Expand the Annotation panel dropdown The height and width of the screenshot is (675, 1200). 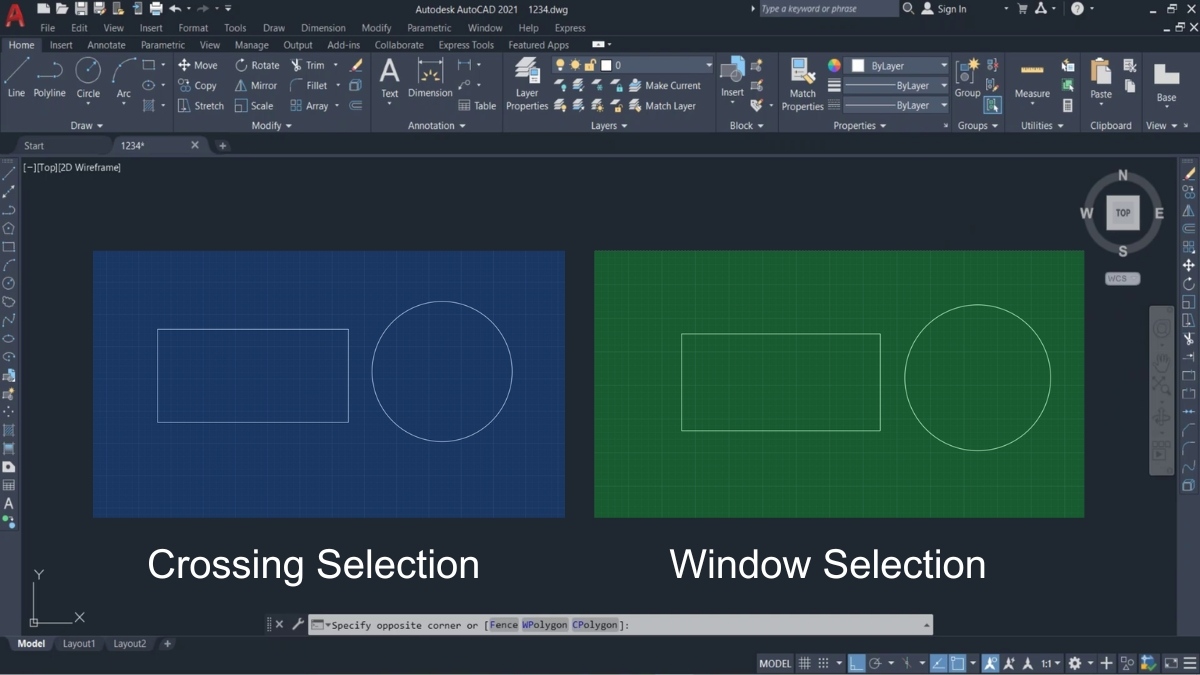tap(437, 126)
